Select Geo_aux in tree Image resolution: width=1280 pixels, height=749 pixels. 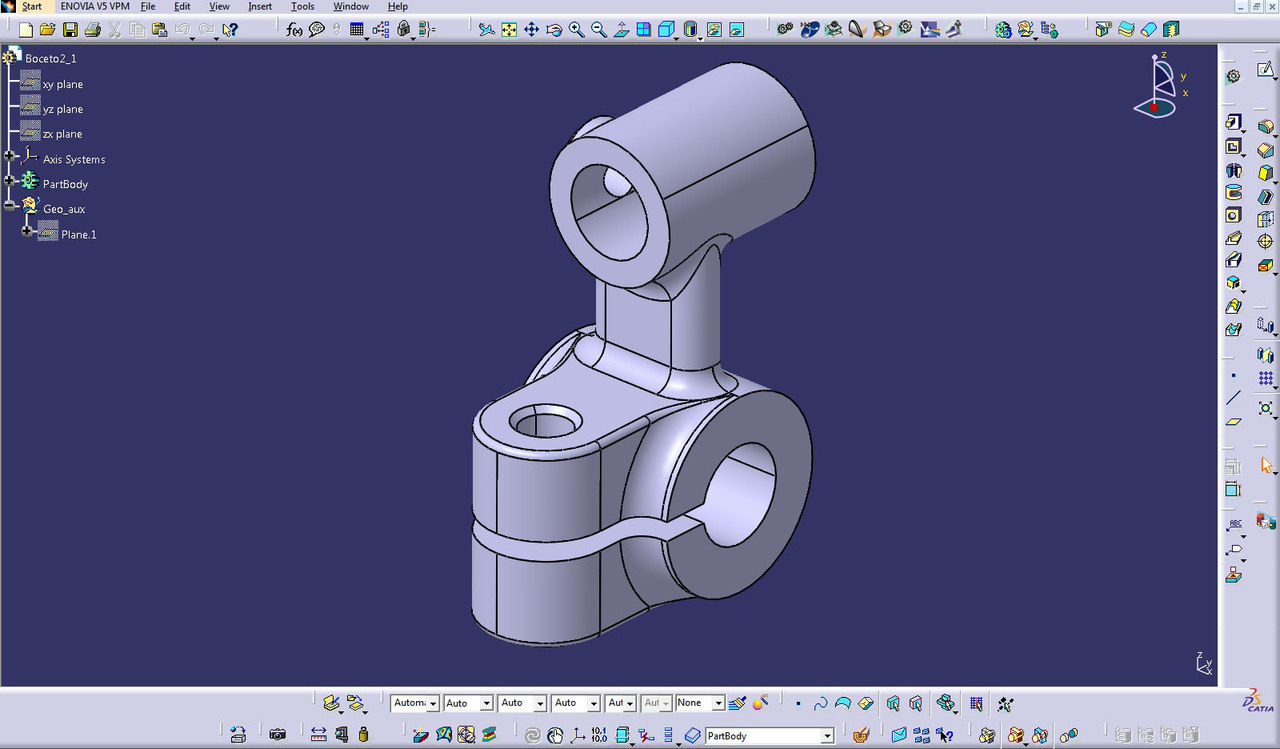(64, 209)
